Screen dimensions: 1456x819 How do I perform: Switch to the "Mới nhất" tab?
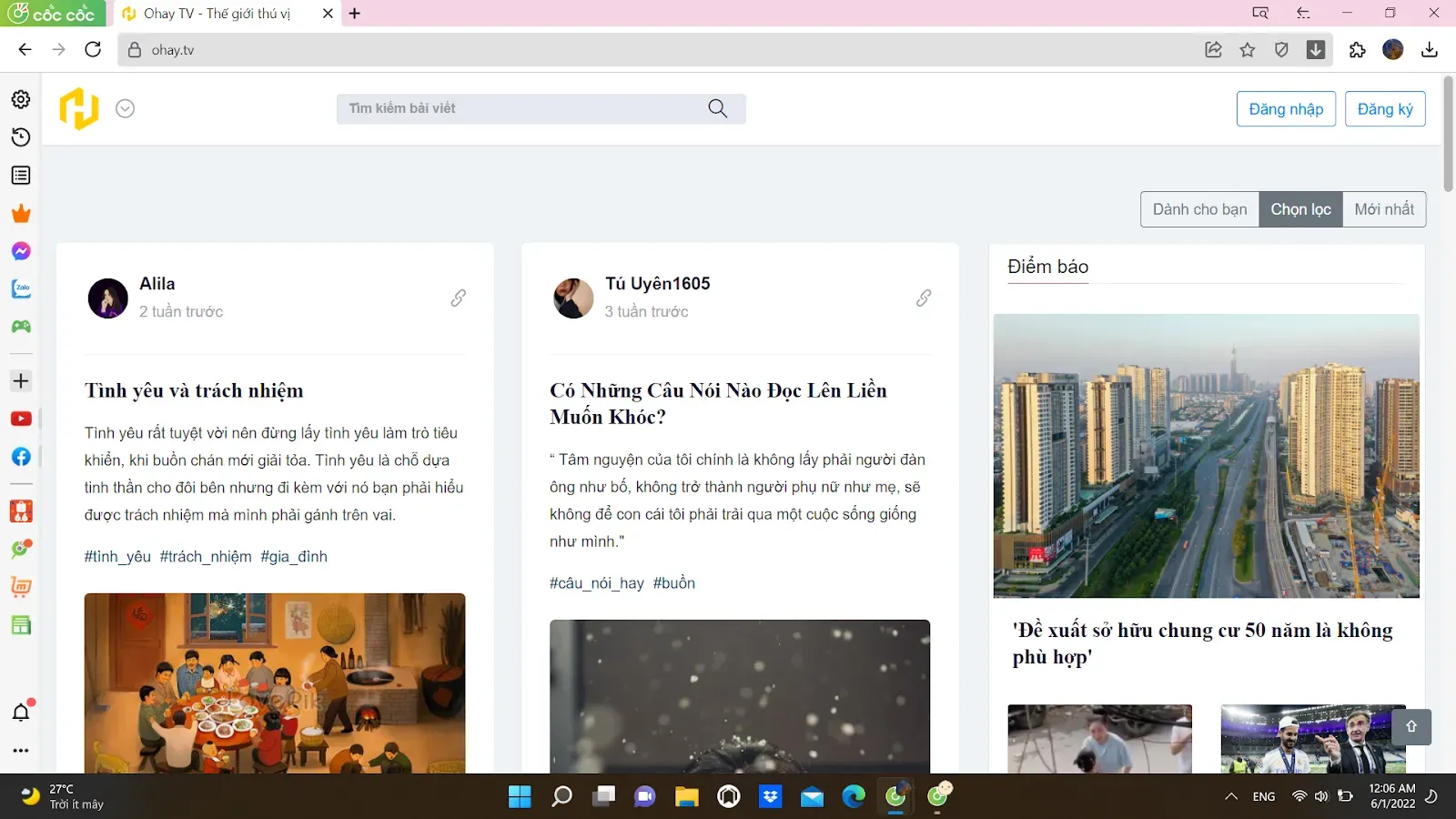(1384, 208)
